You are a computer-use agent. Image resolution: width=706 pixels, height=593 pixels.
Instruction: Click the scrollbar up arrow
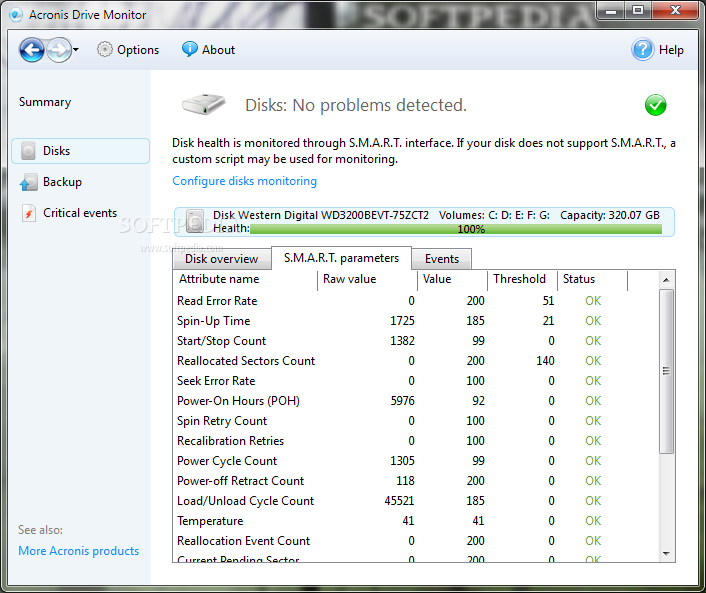pos(666,280)
